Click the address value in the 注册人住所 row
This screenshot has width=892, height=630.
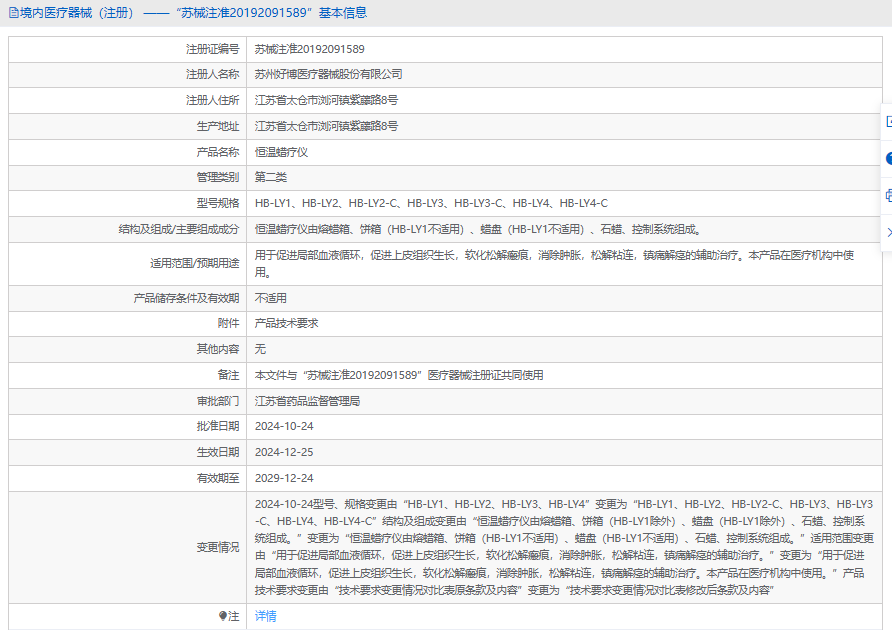tap(326, 100)
